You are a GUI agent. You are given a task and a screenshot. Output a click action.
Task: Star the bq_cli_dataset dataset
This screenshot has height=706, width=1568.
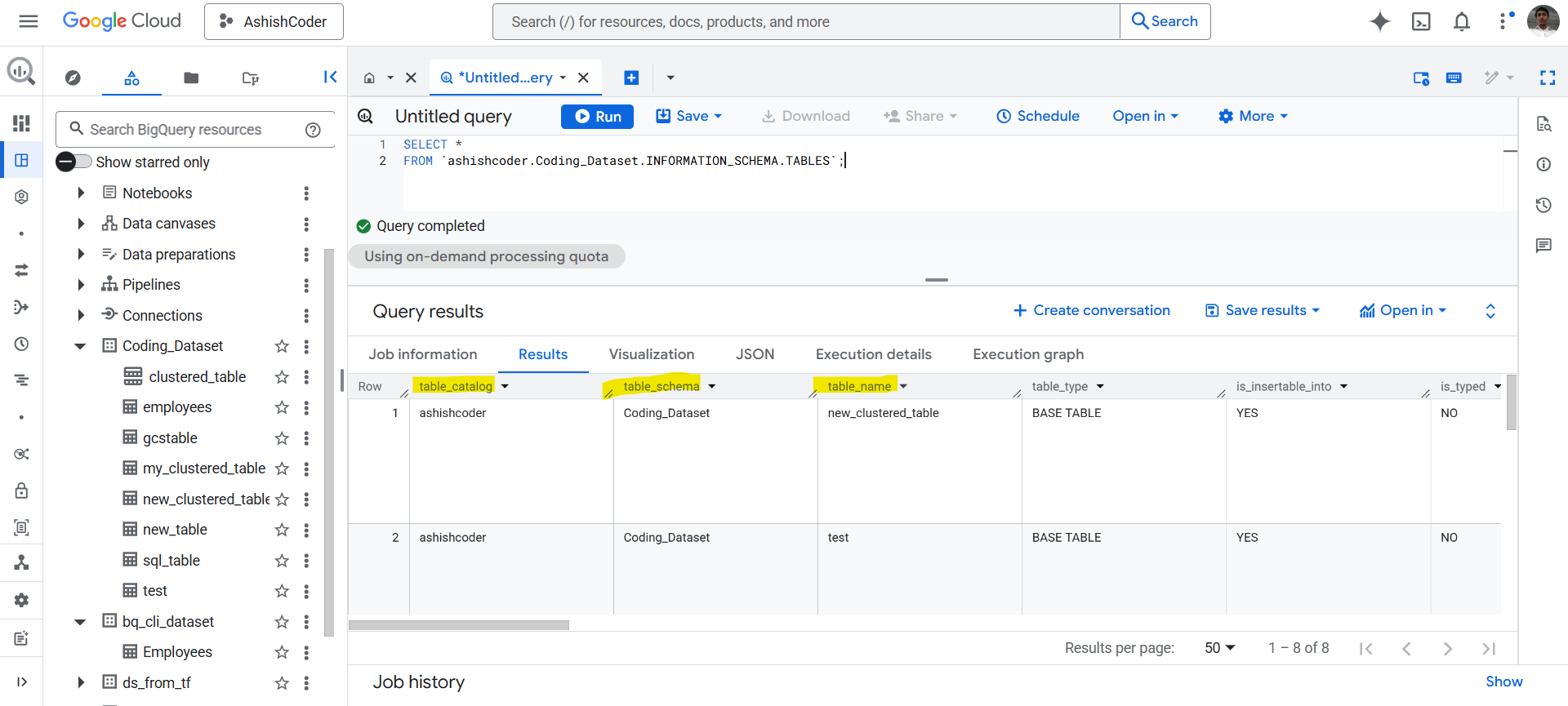(282, 622)
